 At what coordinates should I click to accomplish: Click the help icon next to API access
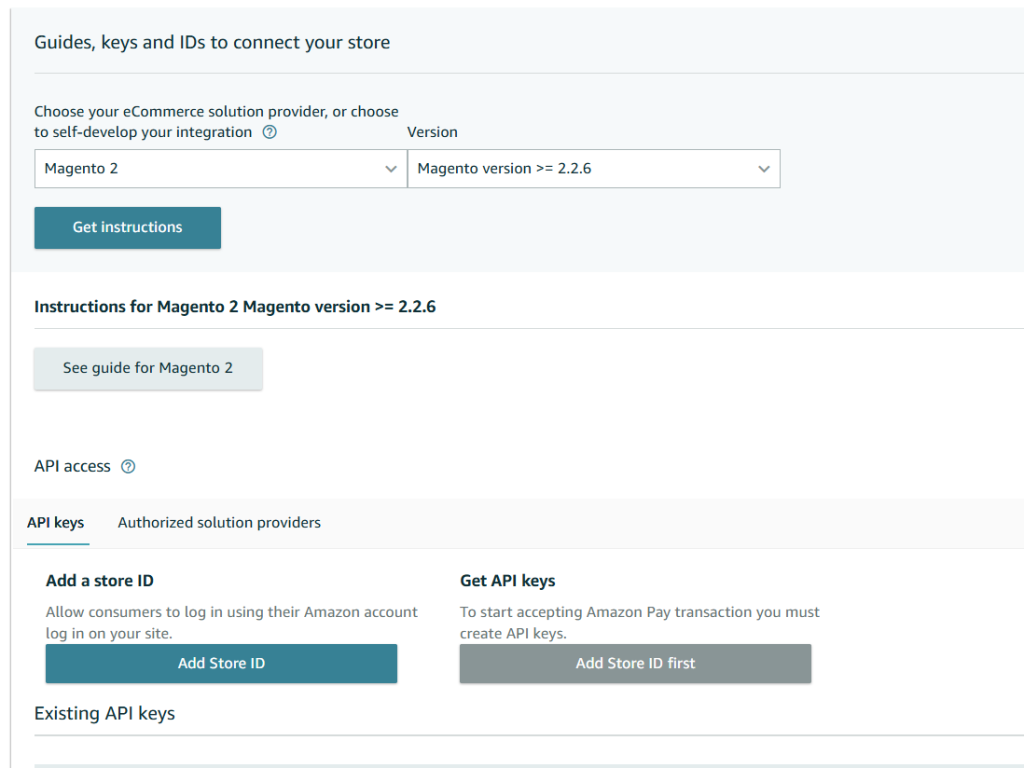pyautogui.click(x=128, y=467)
